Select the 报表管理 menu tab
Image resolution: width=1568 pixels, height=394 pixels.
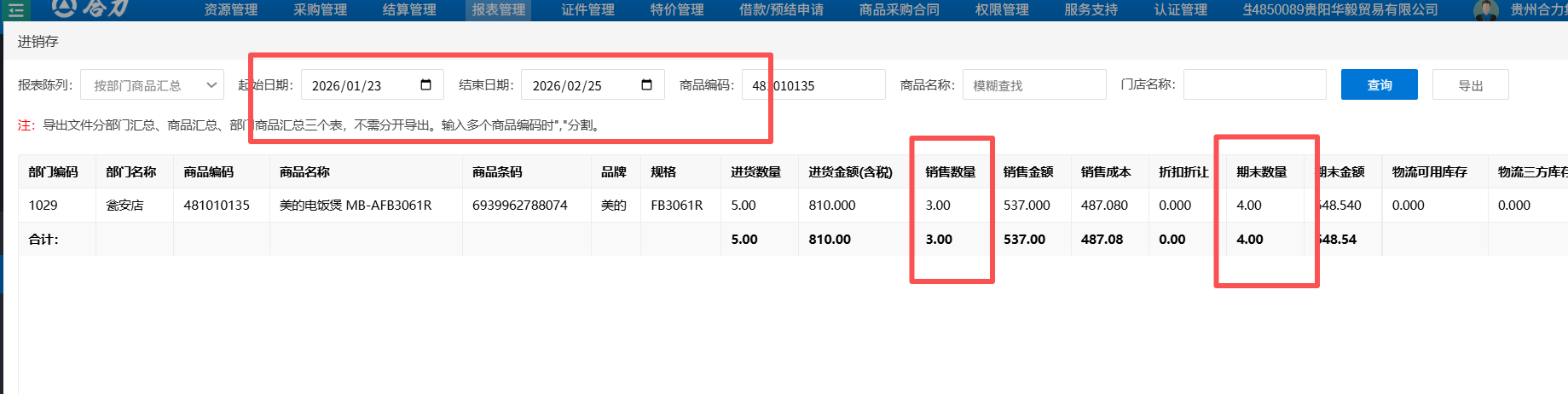(499, 10)
